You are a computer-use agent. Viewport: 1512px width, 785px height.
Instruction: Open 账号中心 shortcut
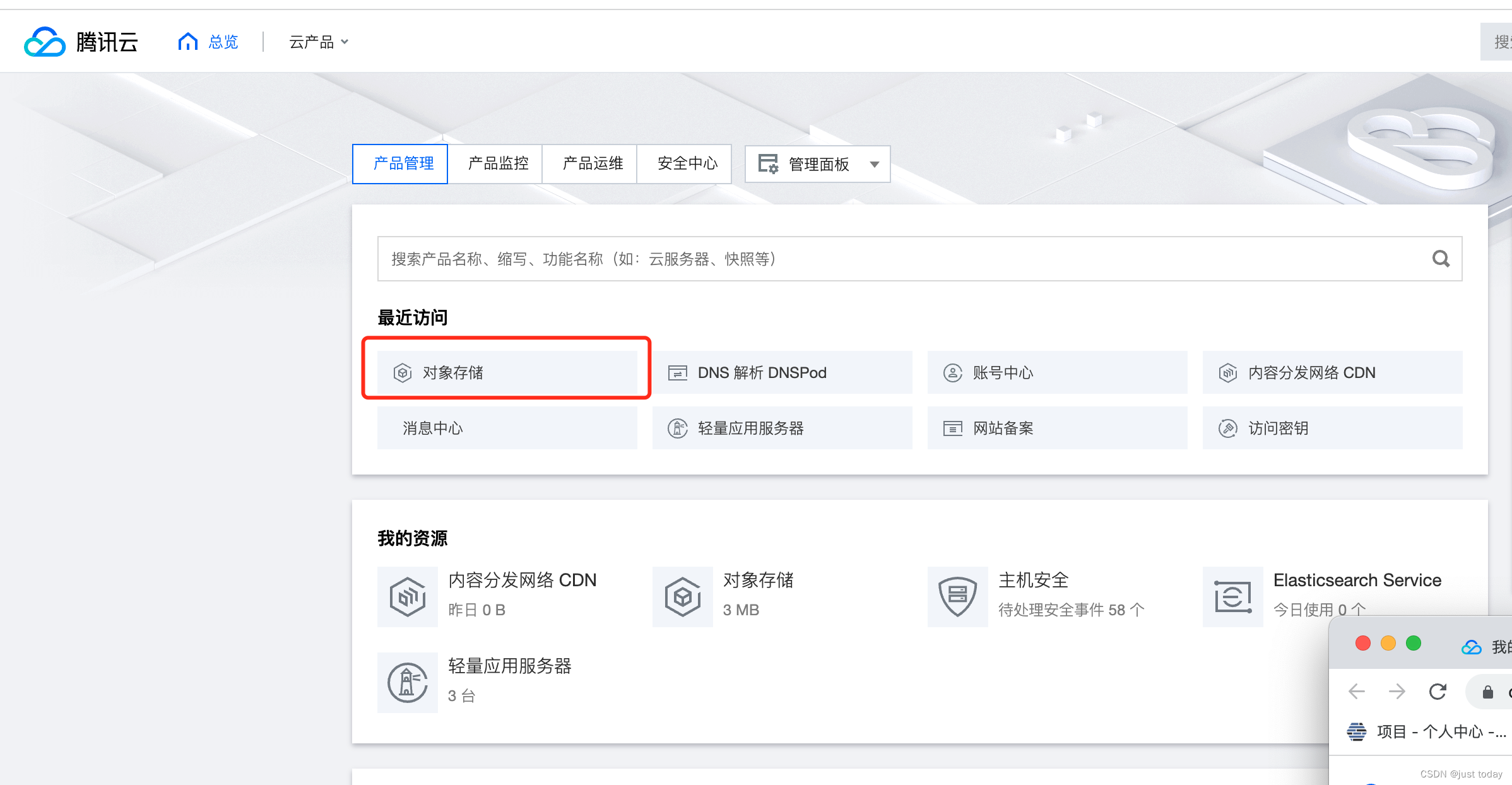(x=1058, y=372)
